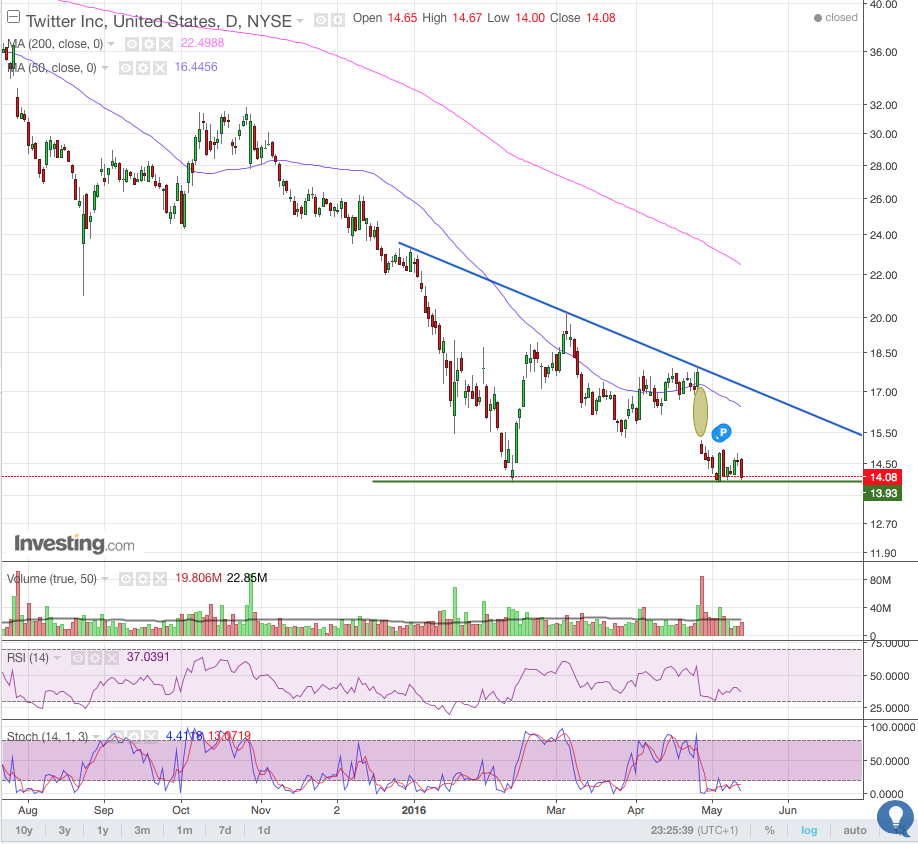
Task: Select the 3y time range
Action: tap(64, 830)
